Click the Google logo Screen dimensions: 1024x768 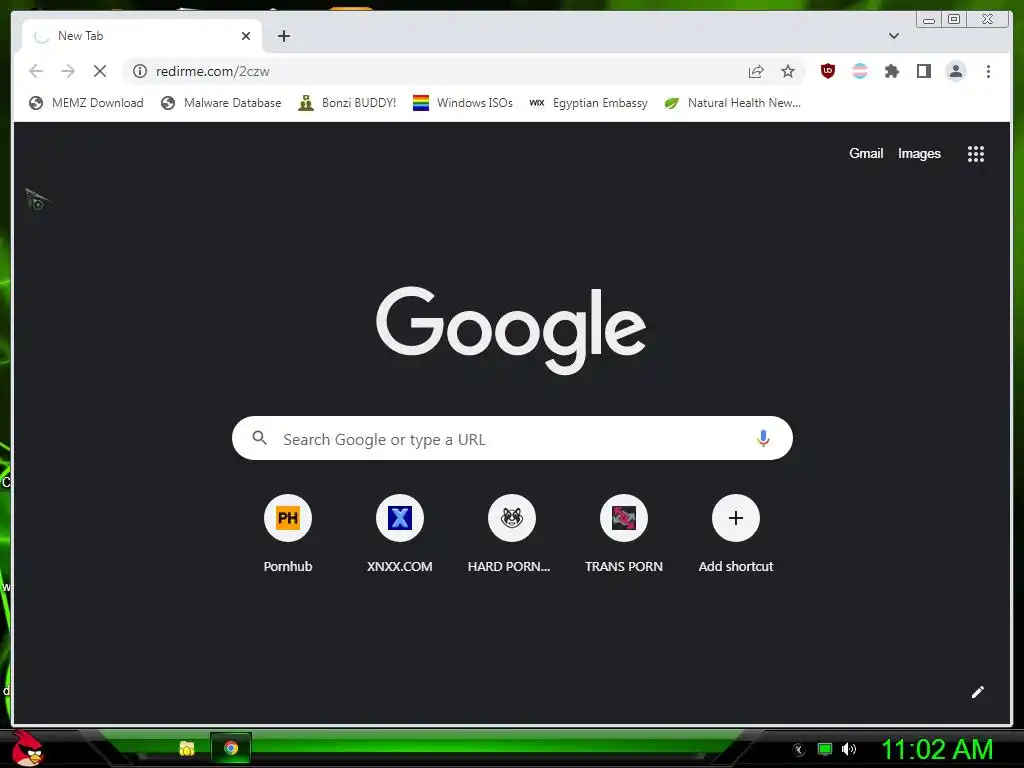pyautogui.click(x=511, y=329)
